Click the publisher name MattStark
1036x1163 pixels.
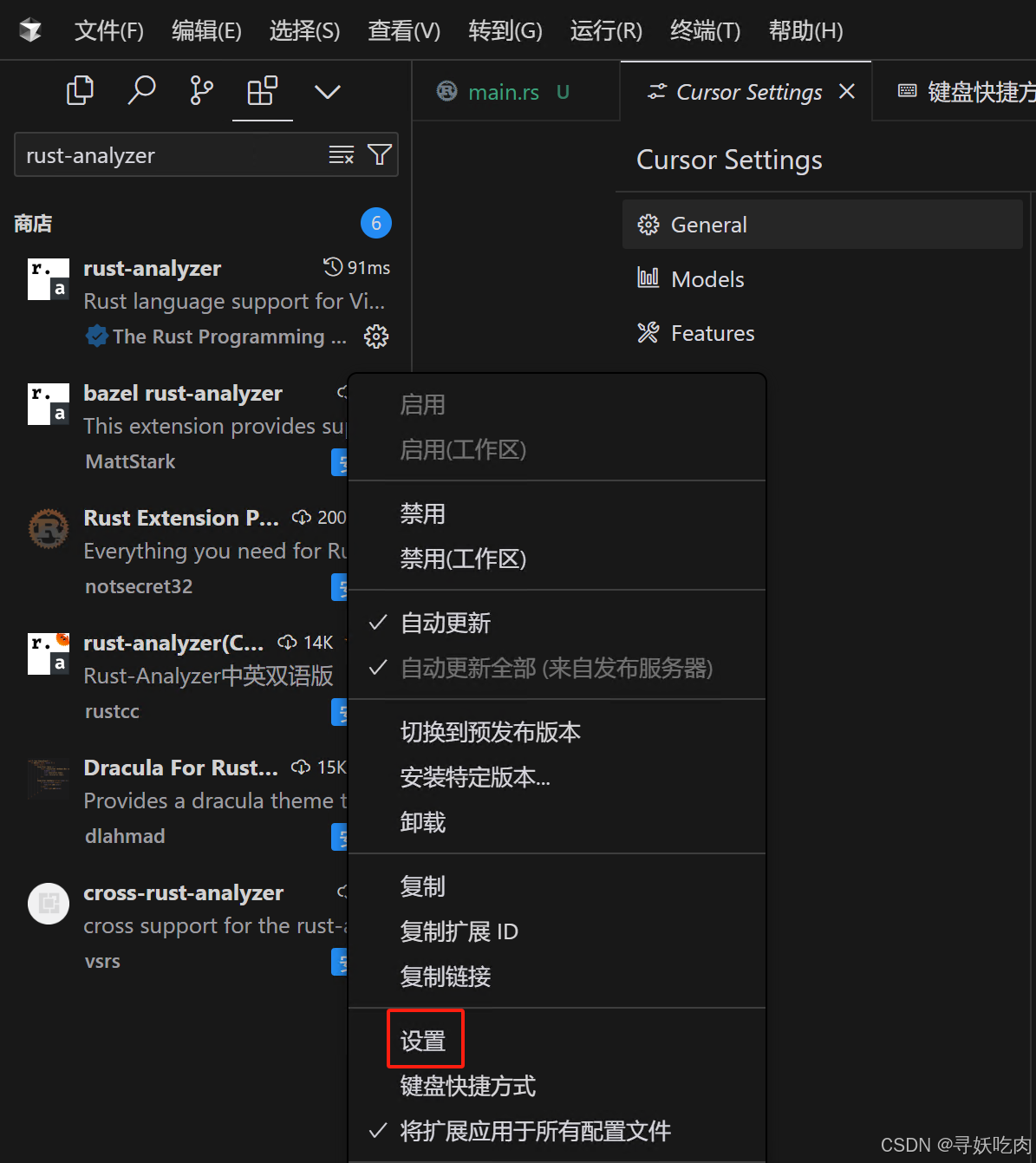point(130,461)
